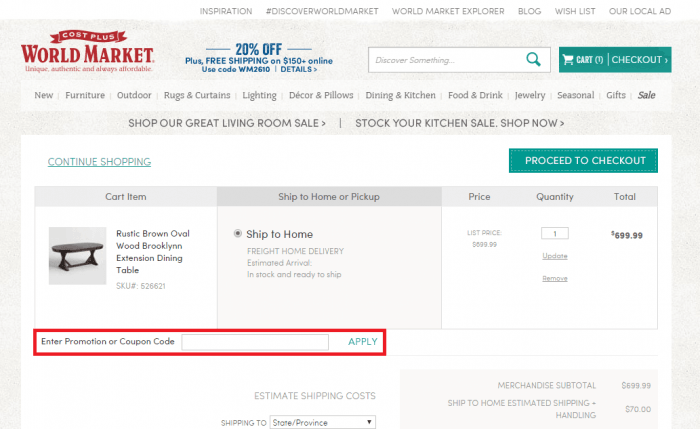Open the dining table product thumbnail
700x429 pixels.
(x=77, y=255)
